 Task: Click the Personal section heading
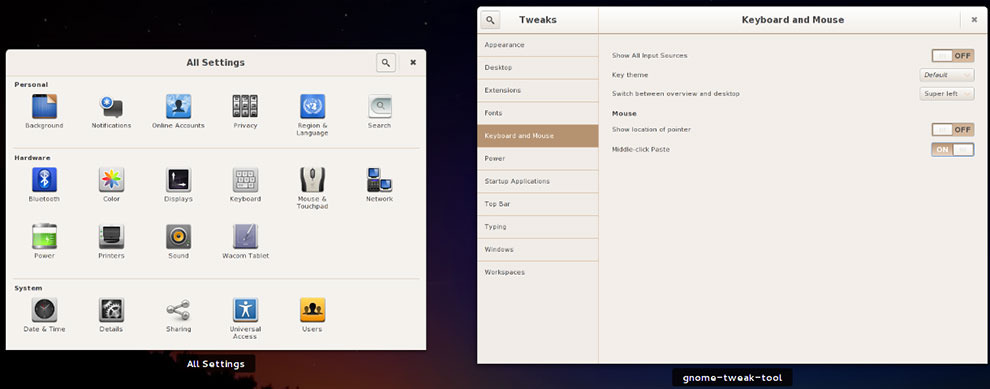pos(31,85)
